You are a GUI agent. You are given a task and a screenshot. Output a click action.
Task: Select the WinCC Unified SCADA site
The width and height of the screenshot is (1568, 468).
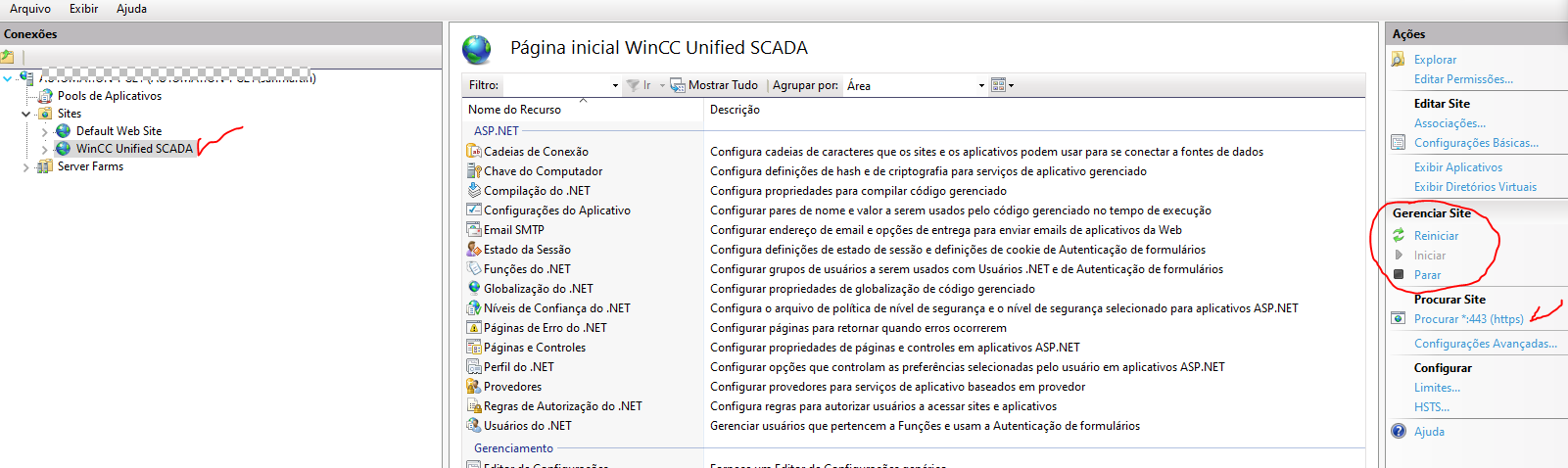(134, 149)
